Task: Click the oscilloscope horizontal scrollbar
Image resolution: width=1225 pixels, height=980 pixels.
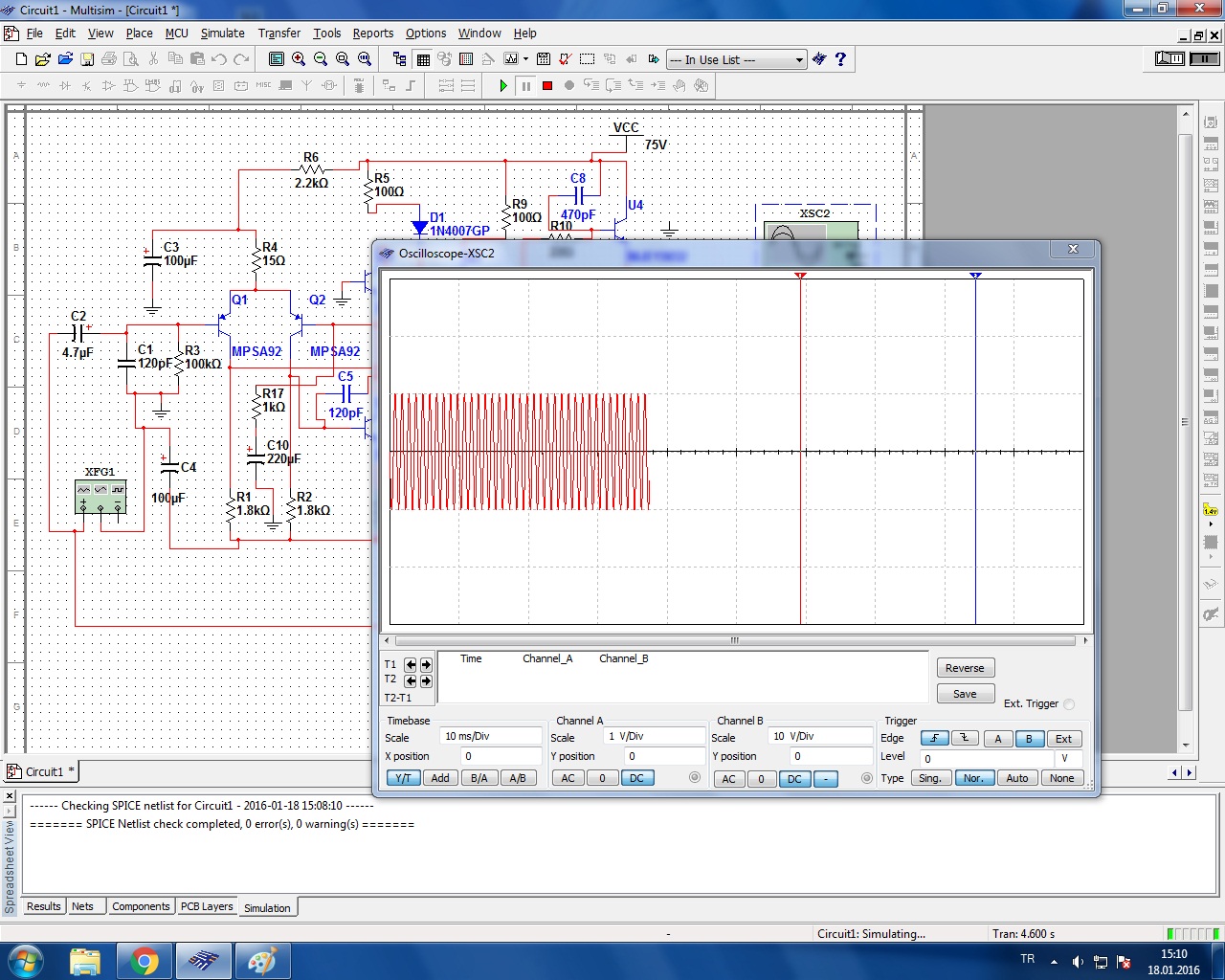Action: tap(735, 640)
